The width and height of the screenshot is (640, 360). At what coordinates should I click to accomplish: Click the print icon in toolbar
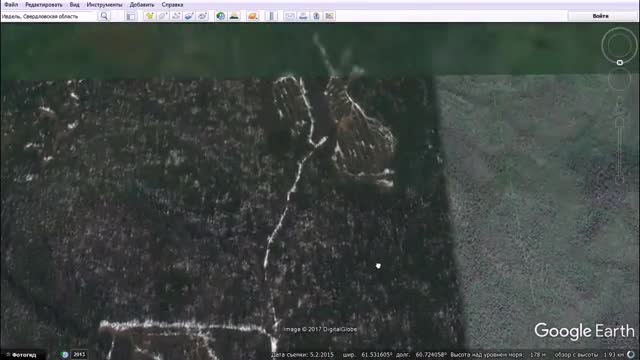click(x=303, y=16)
